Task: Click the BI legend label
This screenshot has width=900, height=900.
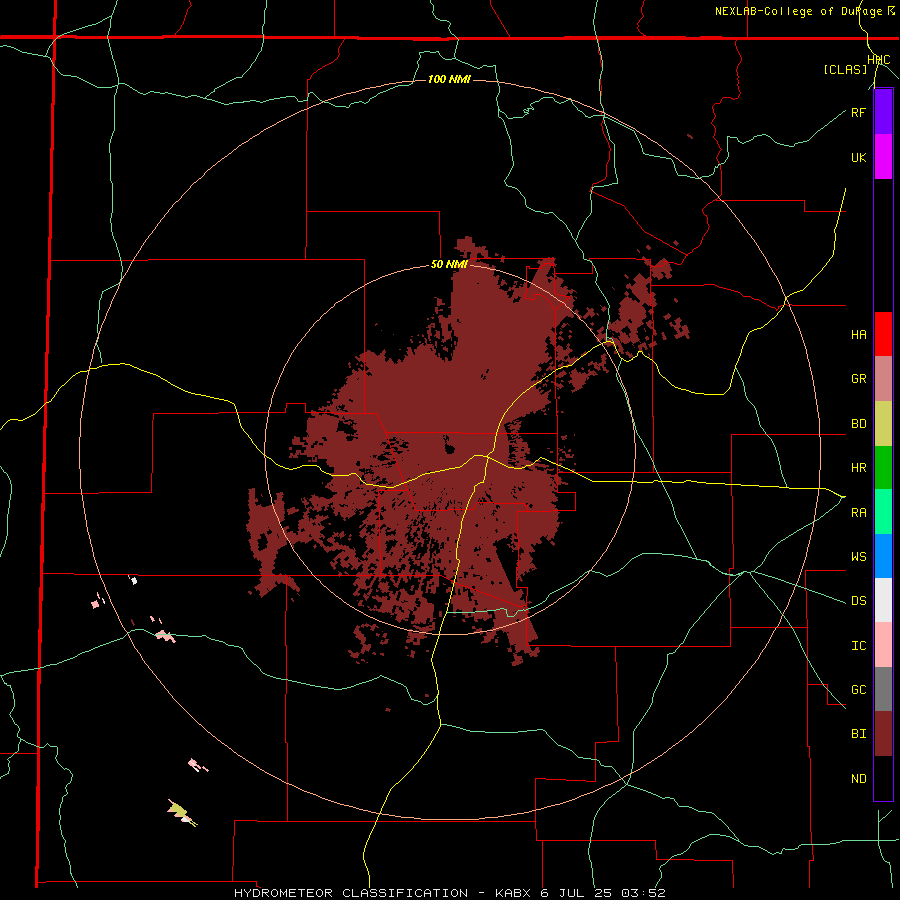Action: pos(858,734)
